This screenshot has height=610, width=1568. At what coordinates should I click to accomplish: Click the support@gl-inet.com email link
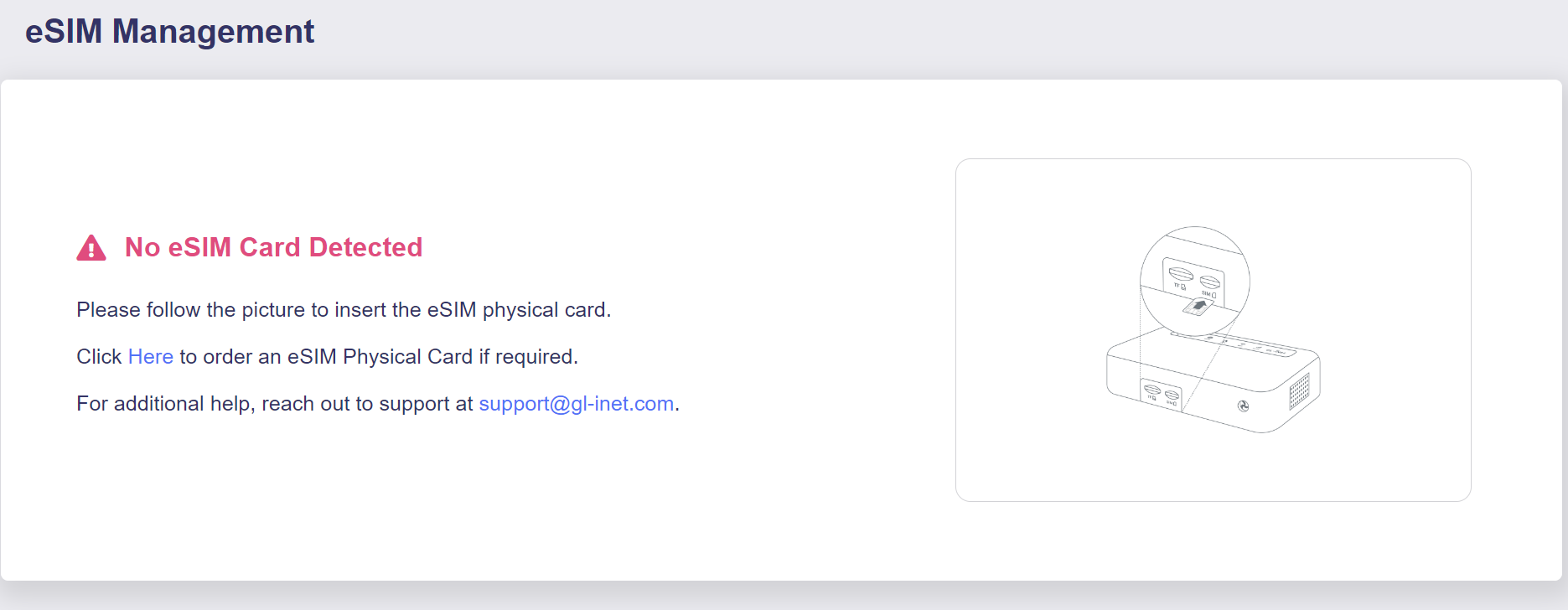point(577,404)
